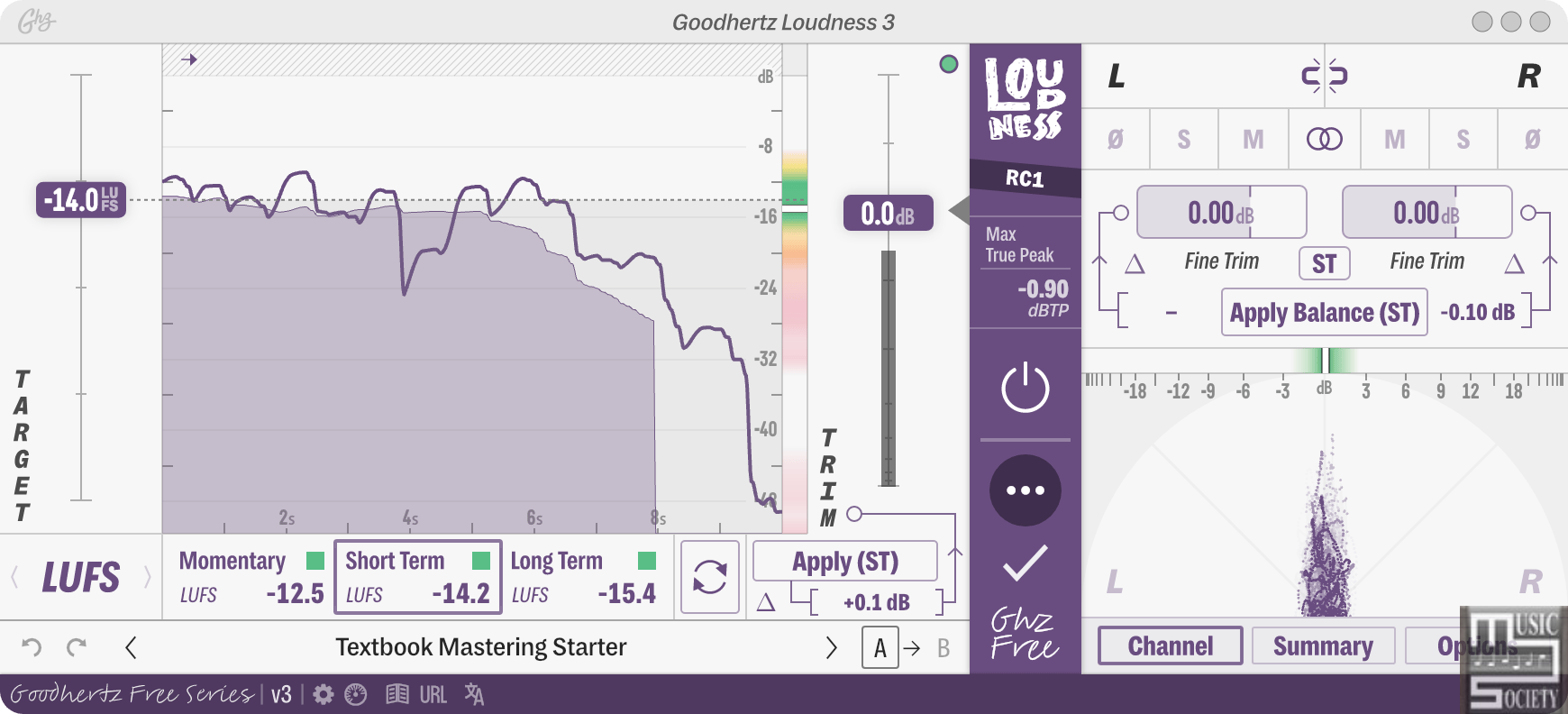The height and width of the screenshot is (714, 1568).
Task: Mute the right channel M
Action: coord(1394,139)
